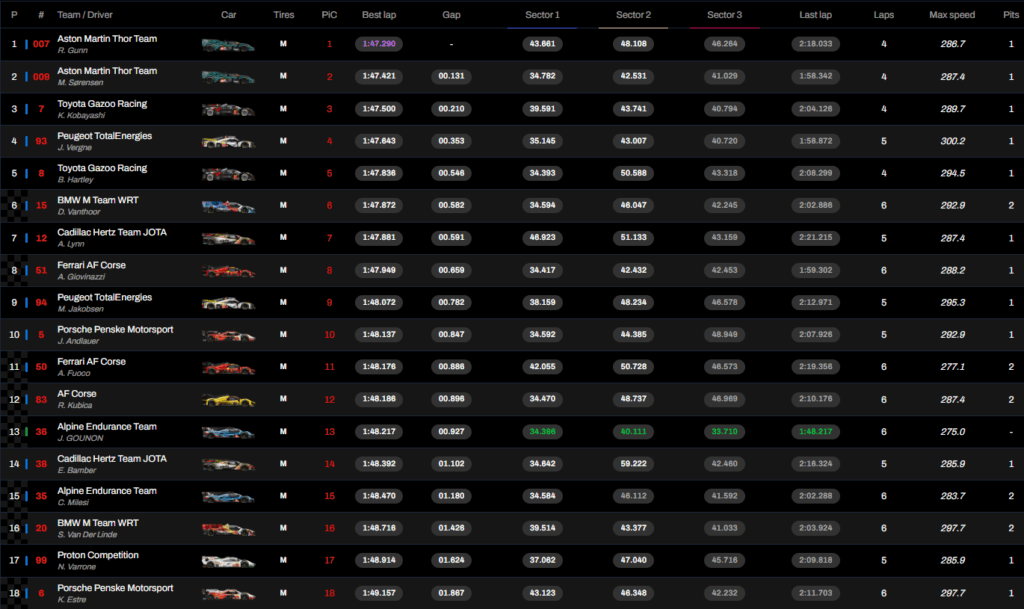Image resolution: width=1024 pixels, height=609 pixels.
Task: Click the 00.131 gap pill for Sørensen
Action: (x=451, y=77)
